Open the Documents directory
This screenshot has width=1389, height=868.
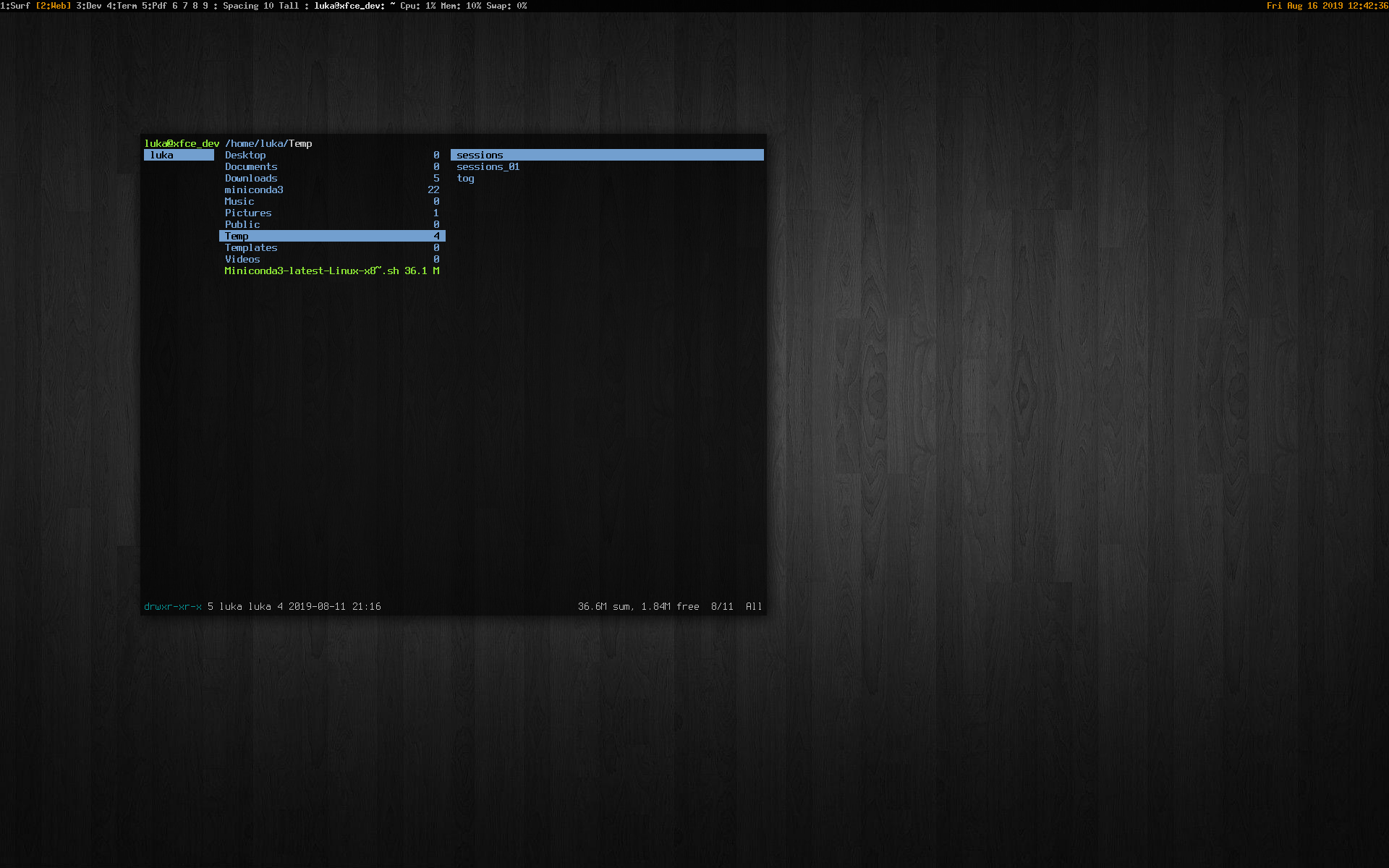tap(250, 166)
